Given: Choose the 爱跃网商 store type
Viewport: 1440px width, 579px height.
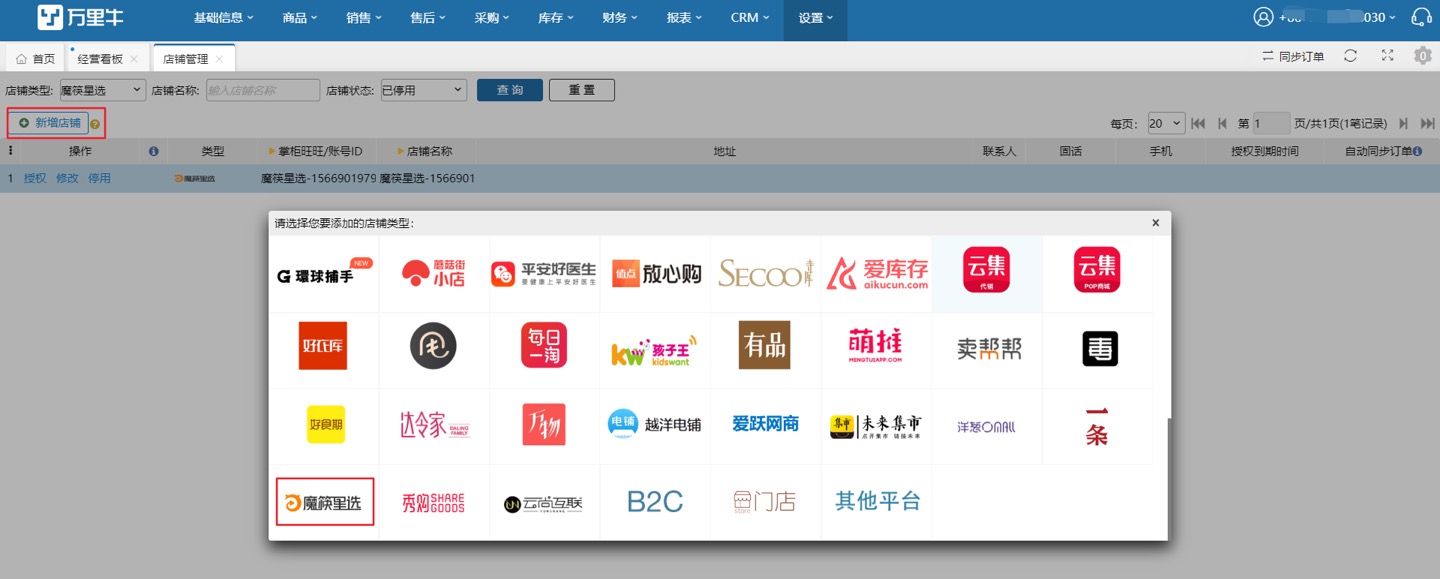Looking at the screenshot, I should click(765, 424).
